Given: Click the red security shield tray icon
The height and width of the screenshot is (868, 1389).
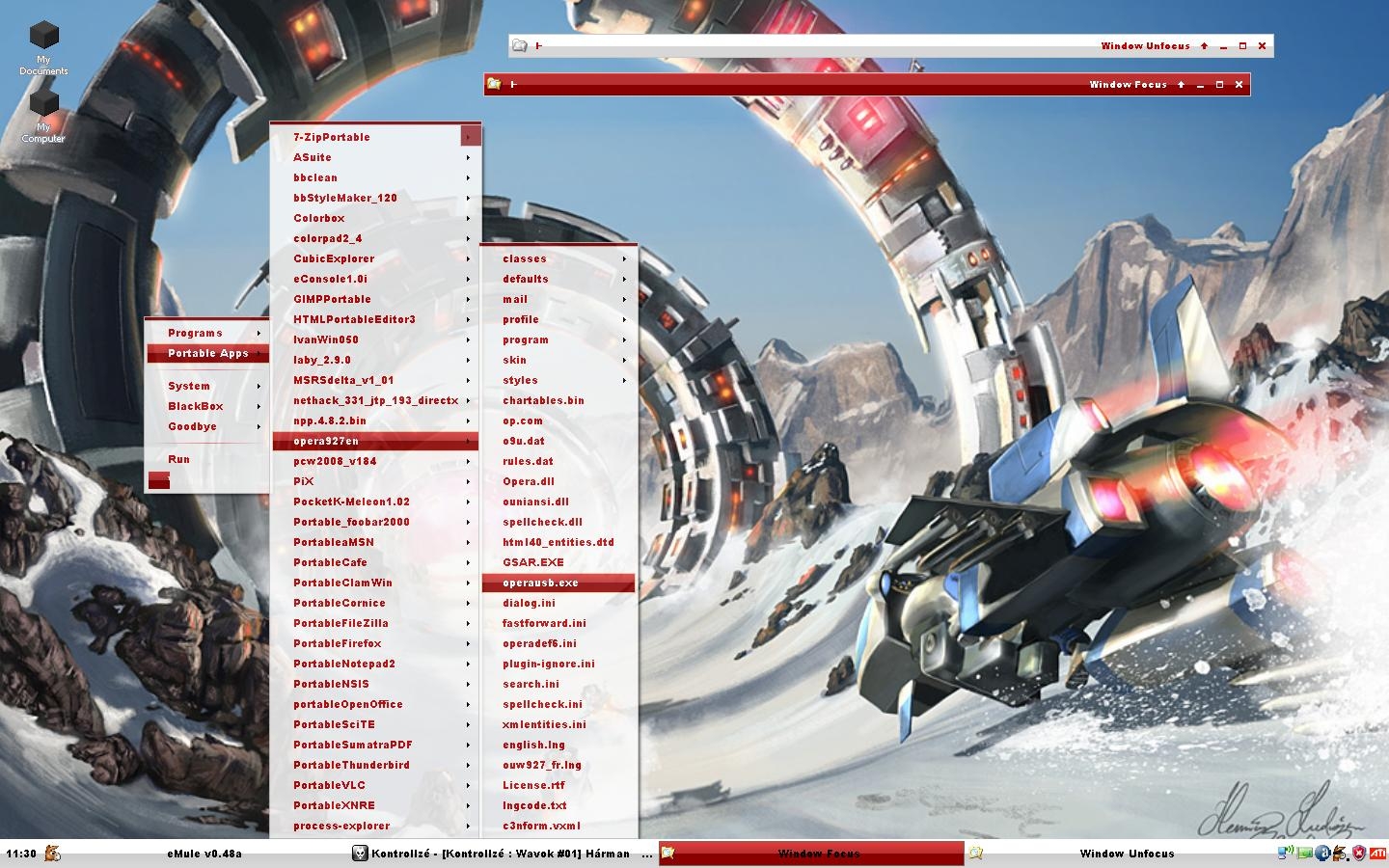Looking at the screenshot, I should (x=1359, y=853).
